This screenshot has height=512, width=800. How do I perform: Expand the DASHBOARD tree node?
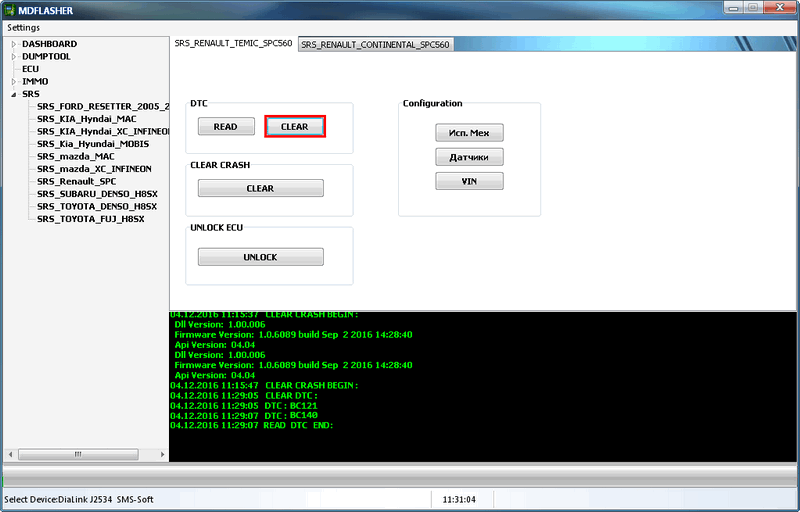point(14,44)
